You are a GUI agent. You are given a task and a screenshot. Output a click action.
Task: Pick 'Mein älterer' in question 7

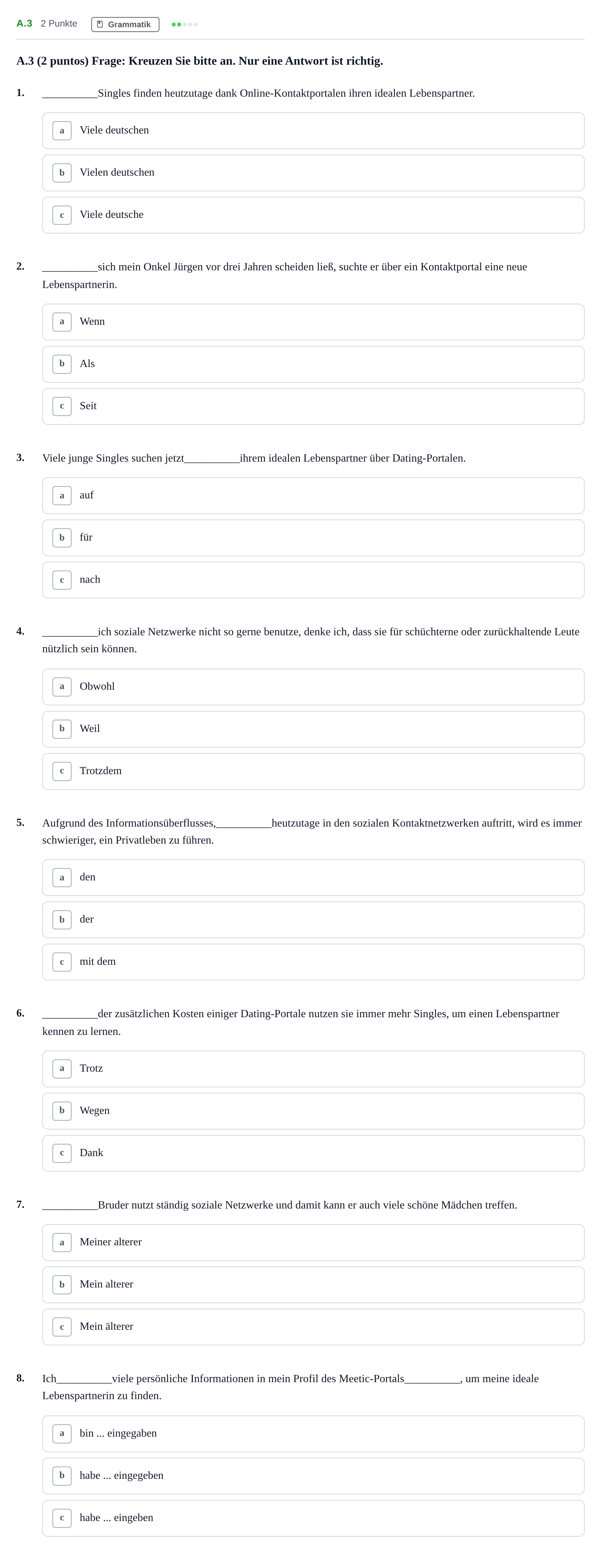click(x=313, y=1327)
